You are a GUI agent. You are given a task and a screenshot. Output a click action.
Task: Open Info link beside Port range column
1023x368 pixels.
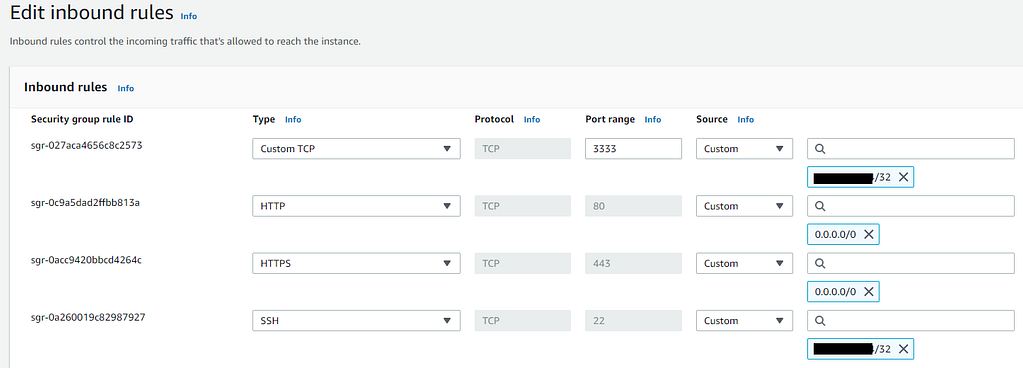652,119
